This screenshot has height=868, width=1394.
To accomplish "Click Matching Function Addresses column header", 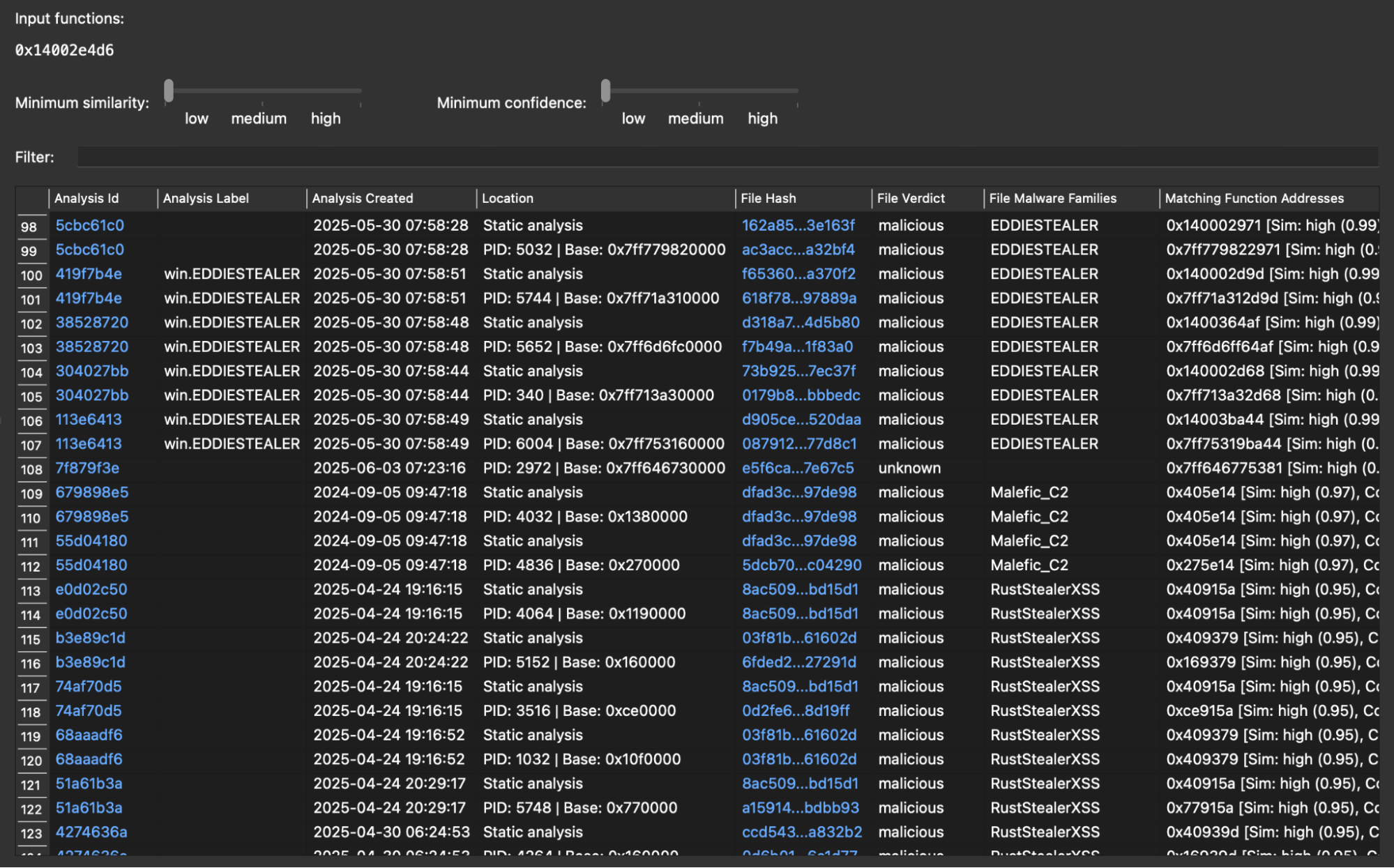I will click(x=1253, y=199).
